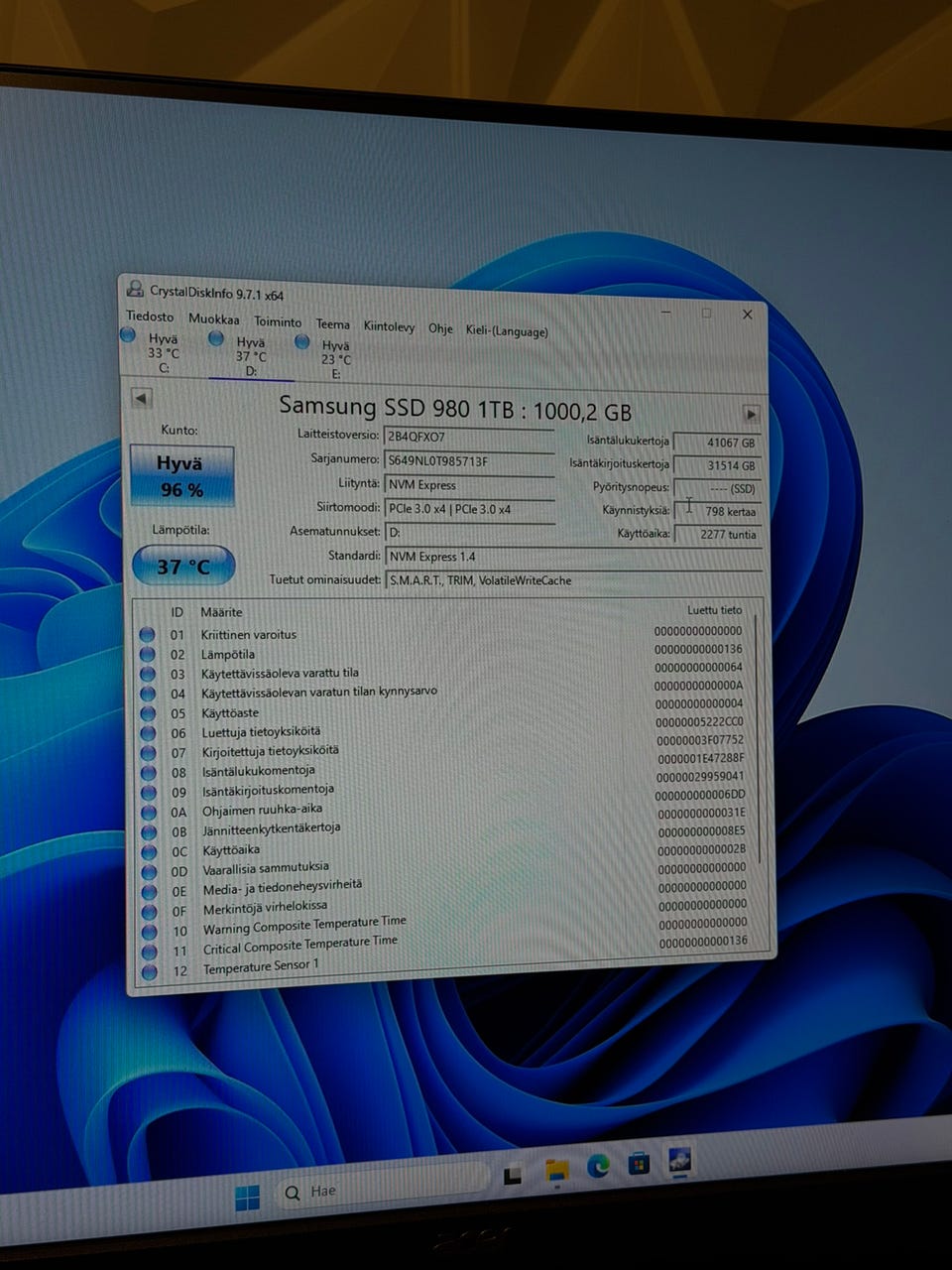Click CrystalDiskInfo taskbar icon
Viewport: 952px width, 1270px height.
[680, 1159]
